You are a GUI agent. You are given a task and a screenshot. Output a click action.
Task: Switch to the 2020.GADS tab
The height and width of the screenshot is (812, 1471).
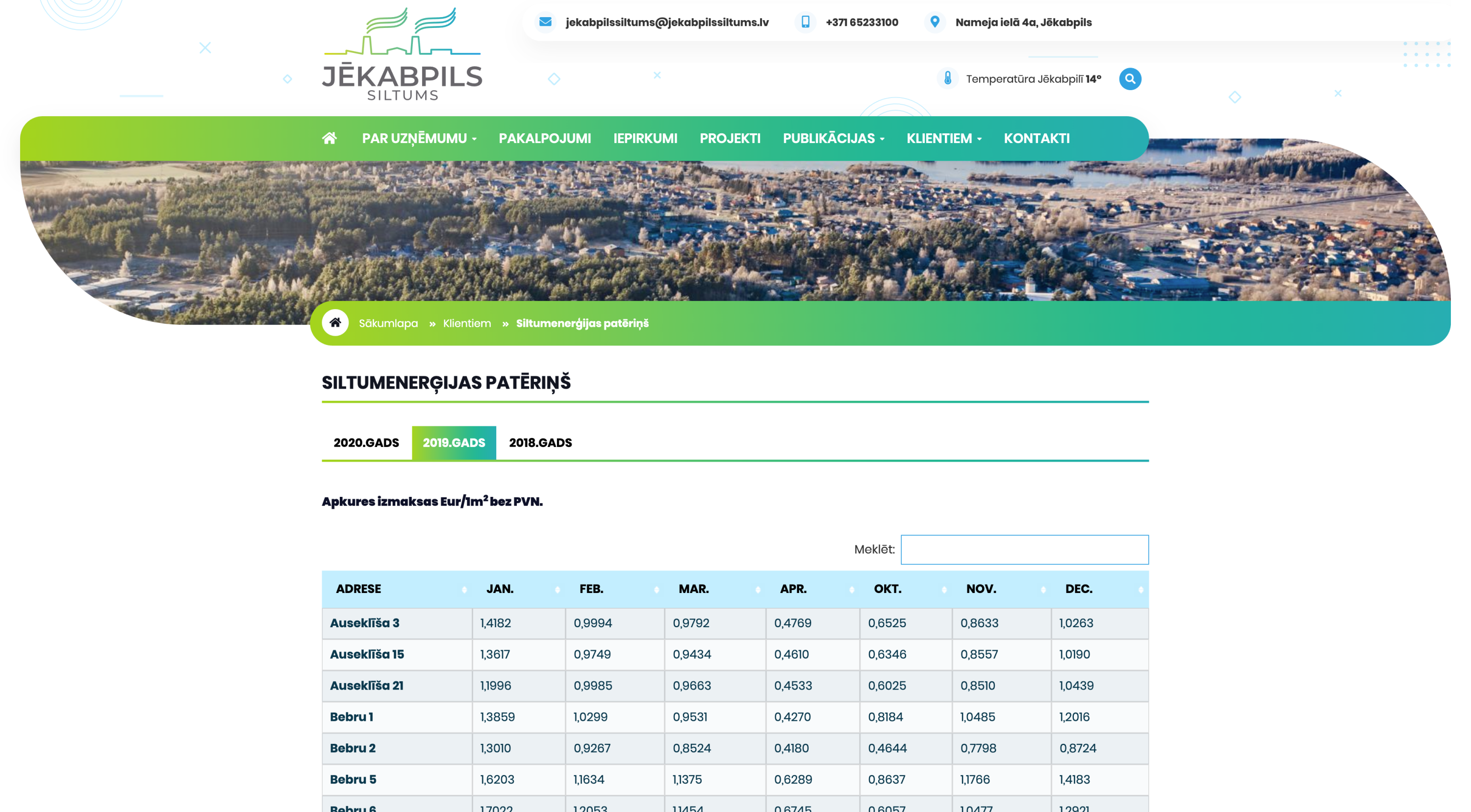point(366,443)
